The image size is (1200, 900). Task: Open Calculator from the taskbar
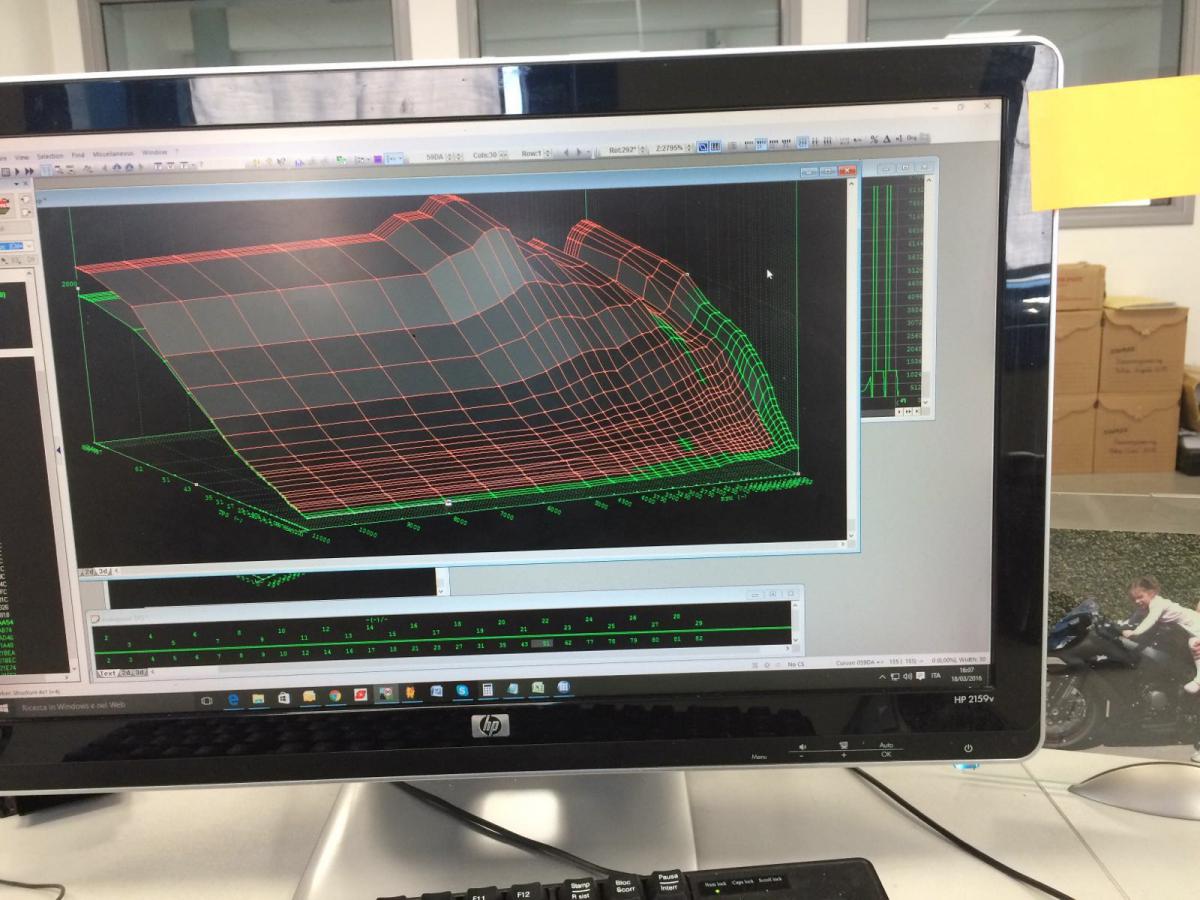pos(487,689)
